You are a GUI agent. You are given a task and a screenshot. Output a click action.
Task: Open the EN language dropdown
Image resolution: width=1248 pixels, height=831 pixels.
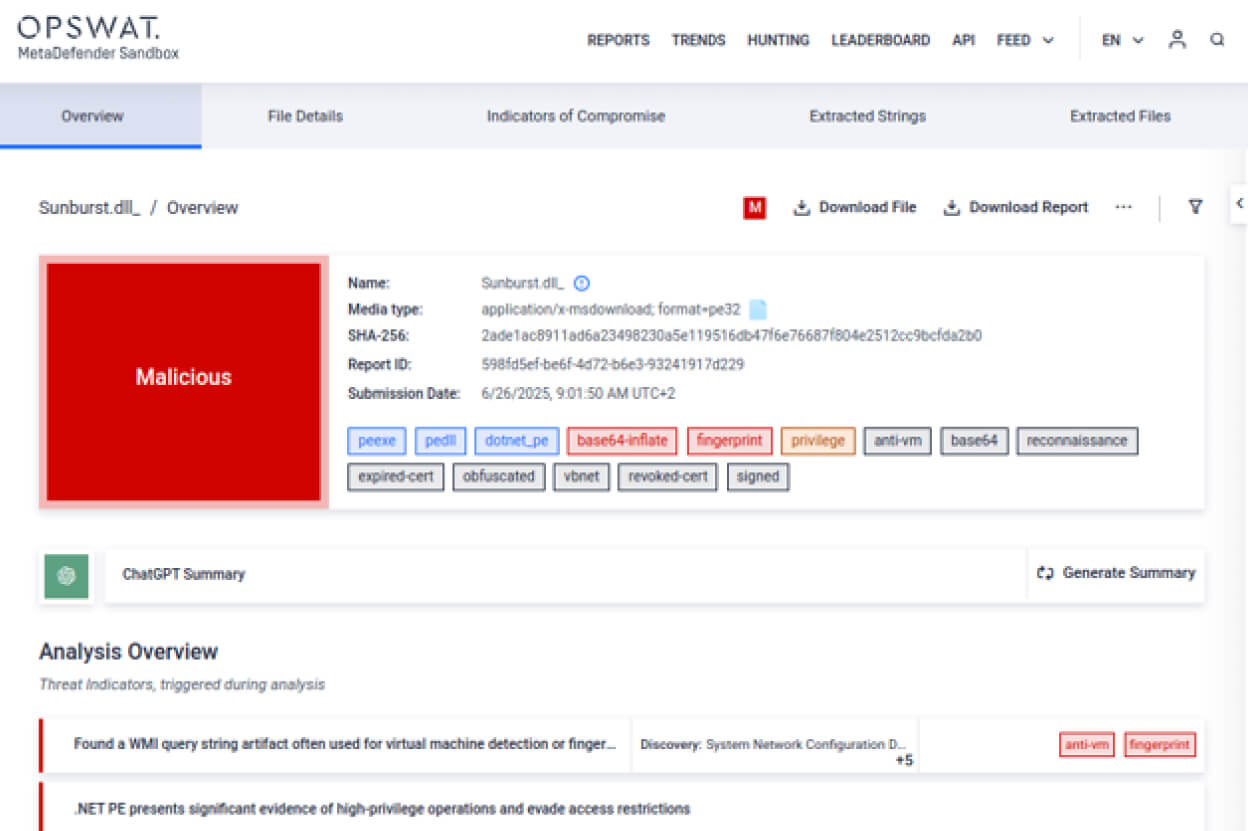[x=1121, y=40]
